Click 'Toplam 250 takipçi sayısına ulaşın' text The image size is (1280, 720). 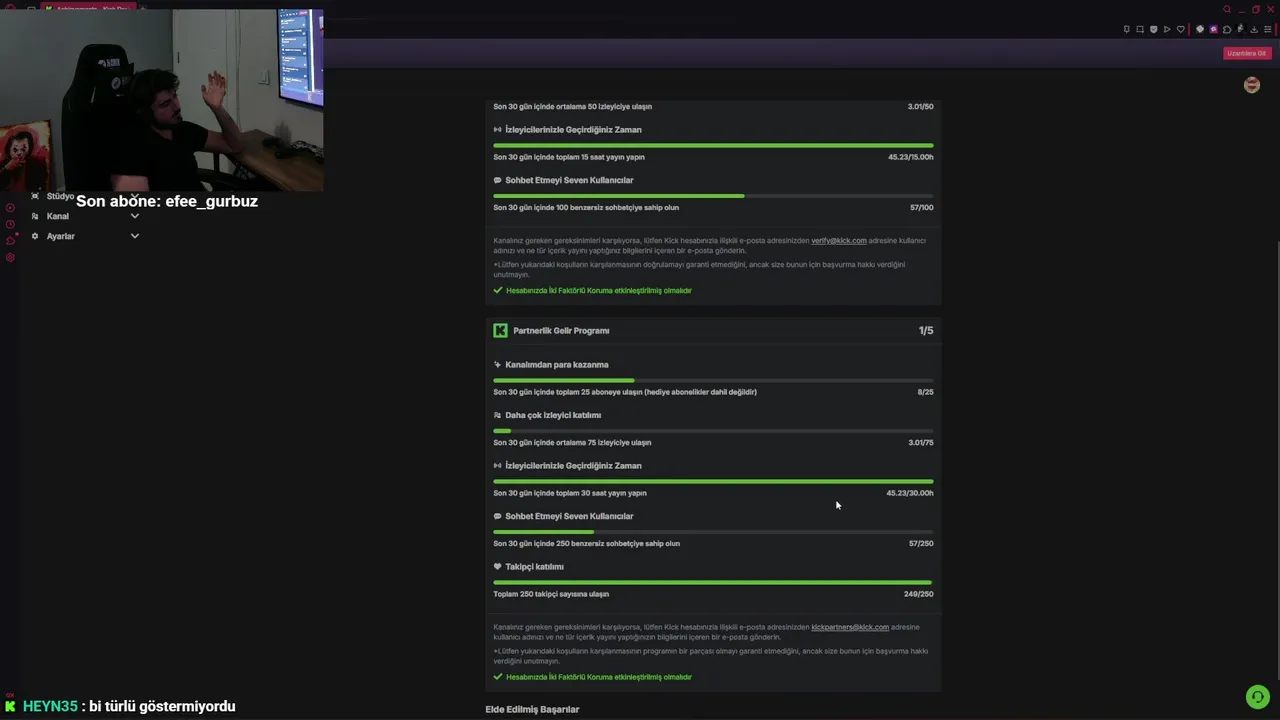[x=551, y=594]
